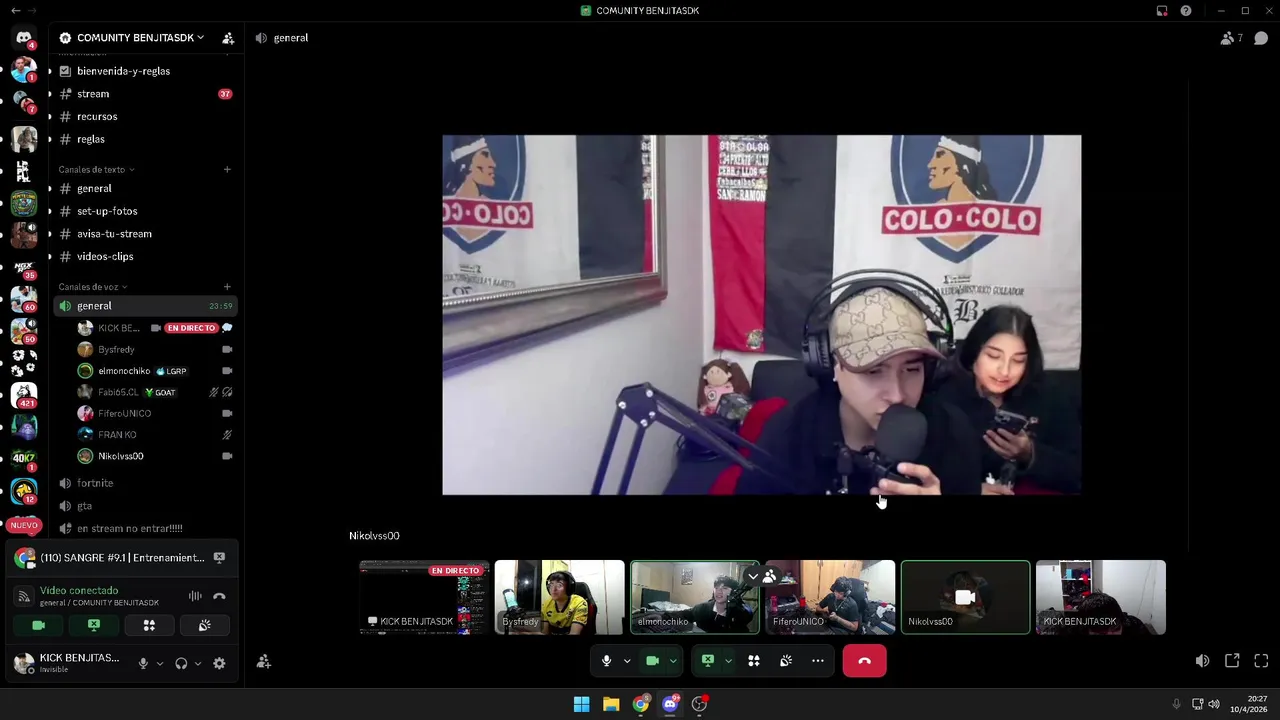This screenshot has width=1280, height=720.
Task: Adjust stream volume speaker icon
Action: [x=1202, y=661]
